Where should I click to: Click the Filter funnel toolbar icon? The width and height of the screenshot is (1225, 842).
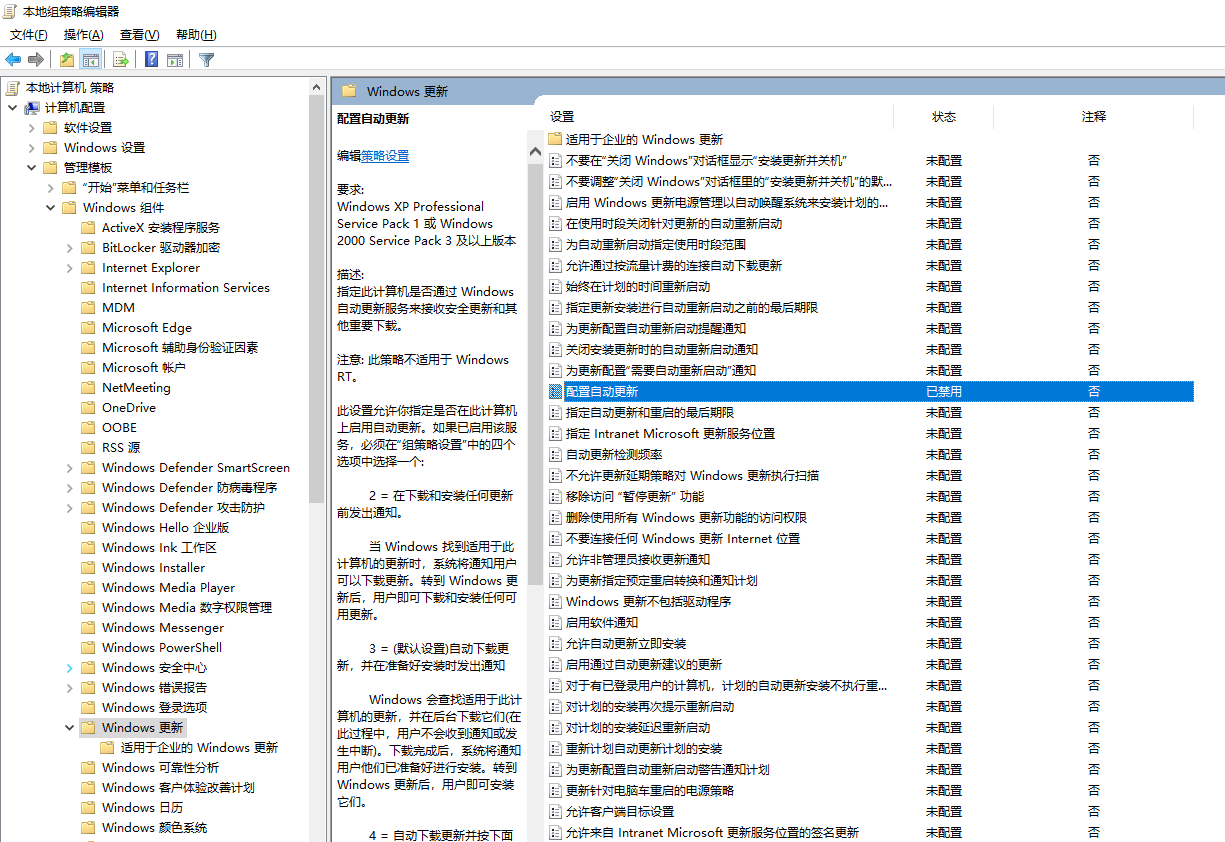pos(206,59)
